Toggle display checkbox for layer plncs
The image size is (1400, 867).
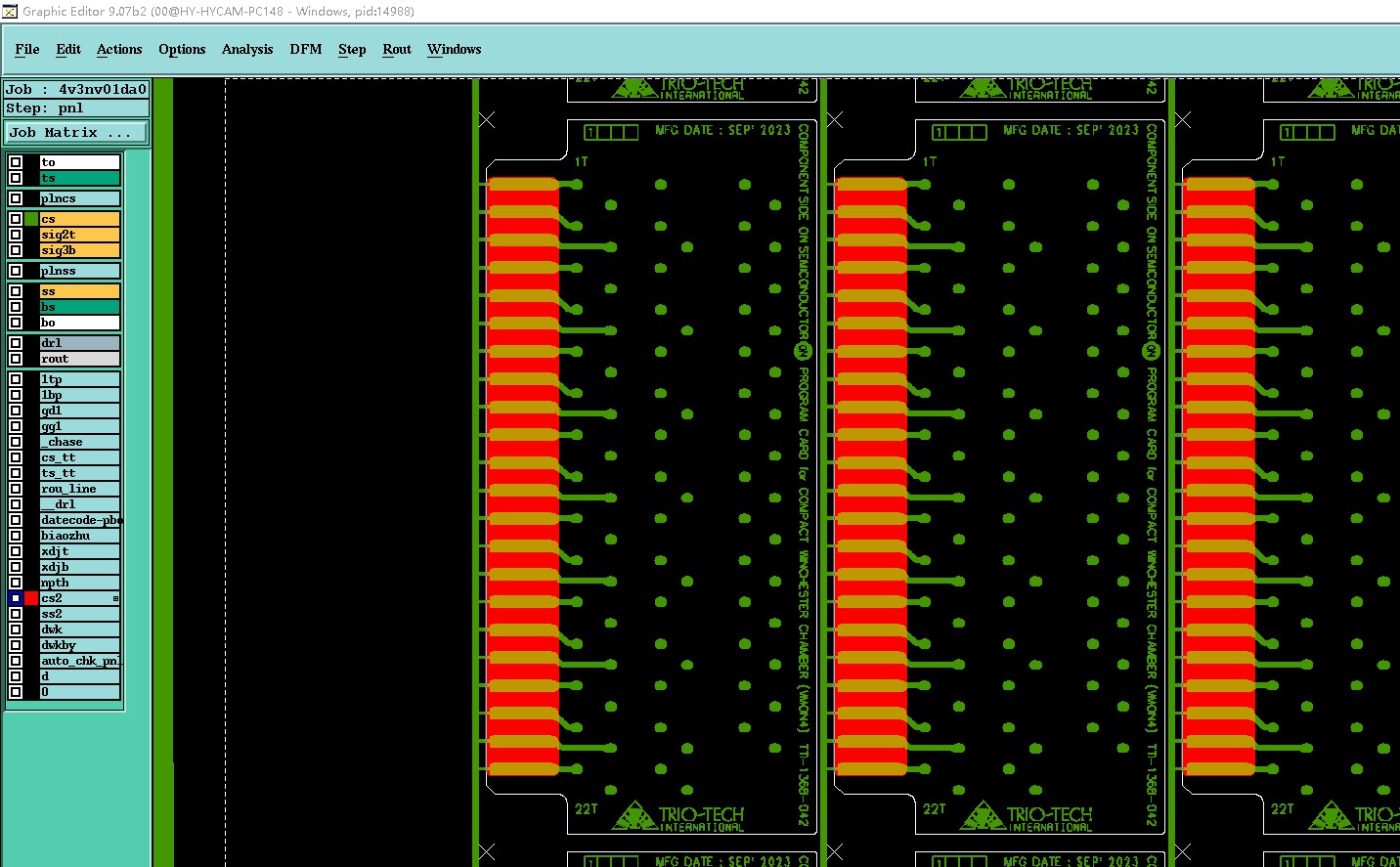[16, 198]
